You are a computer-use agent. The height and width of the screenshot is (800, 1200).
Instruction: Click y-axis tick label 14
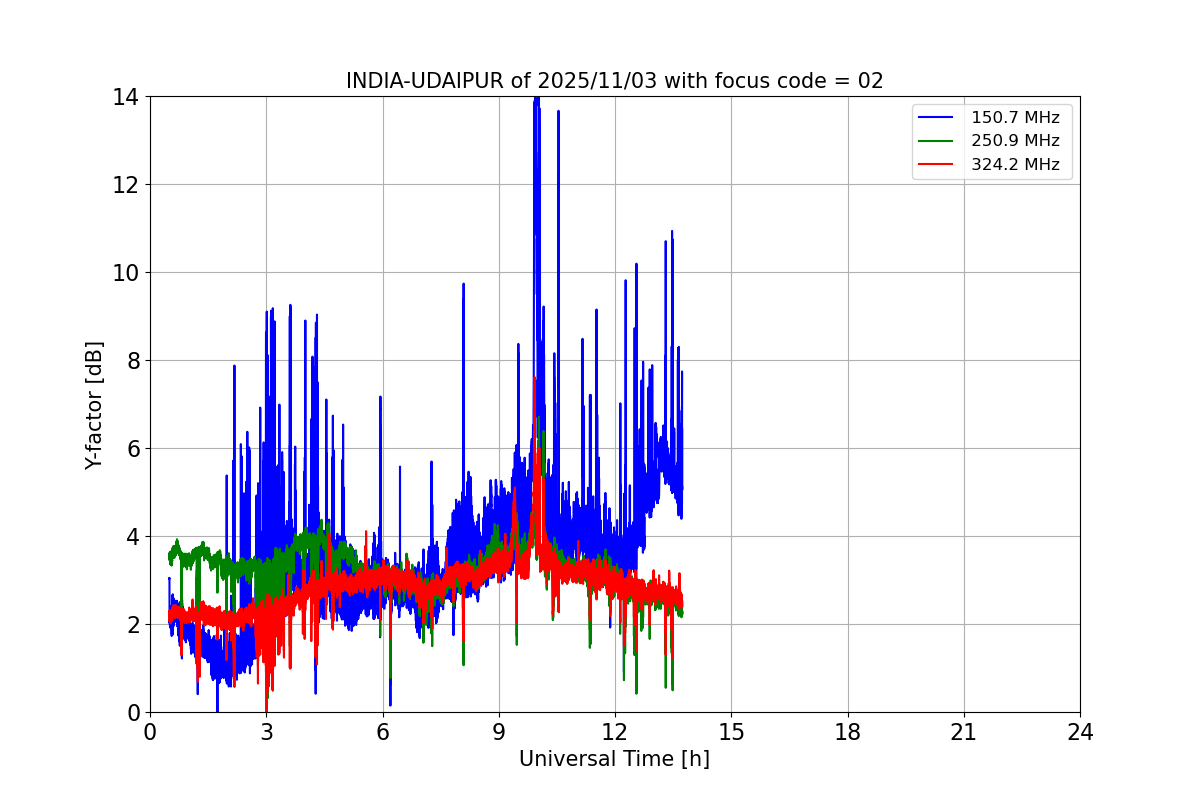coord(125,97)
